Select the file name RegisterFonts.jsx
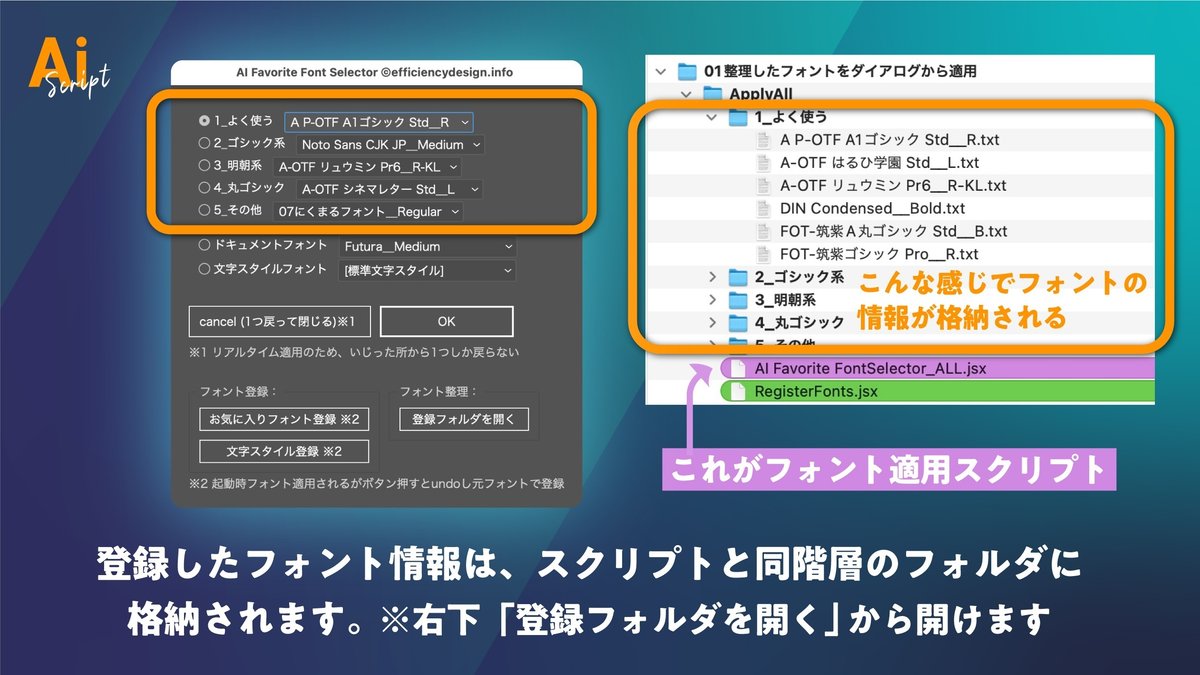The height and width of the screenshot is (675, 1200). tap(816, 391)
